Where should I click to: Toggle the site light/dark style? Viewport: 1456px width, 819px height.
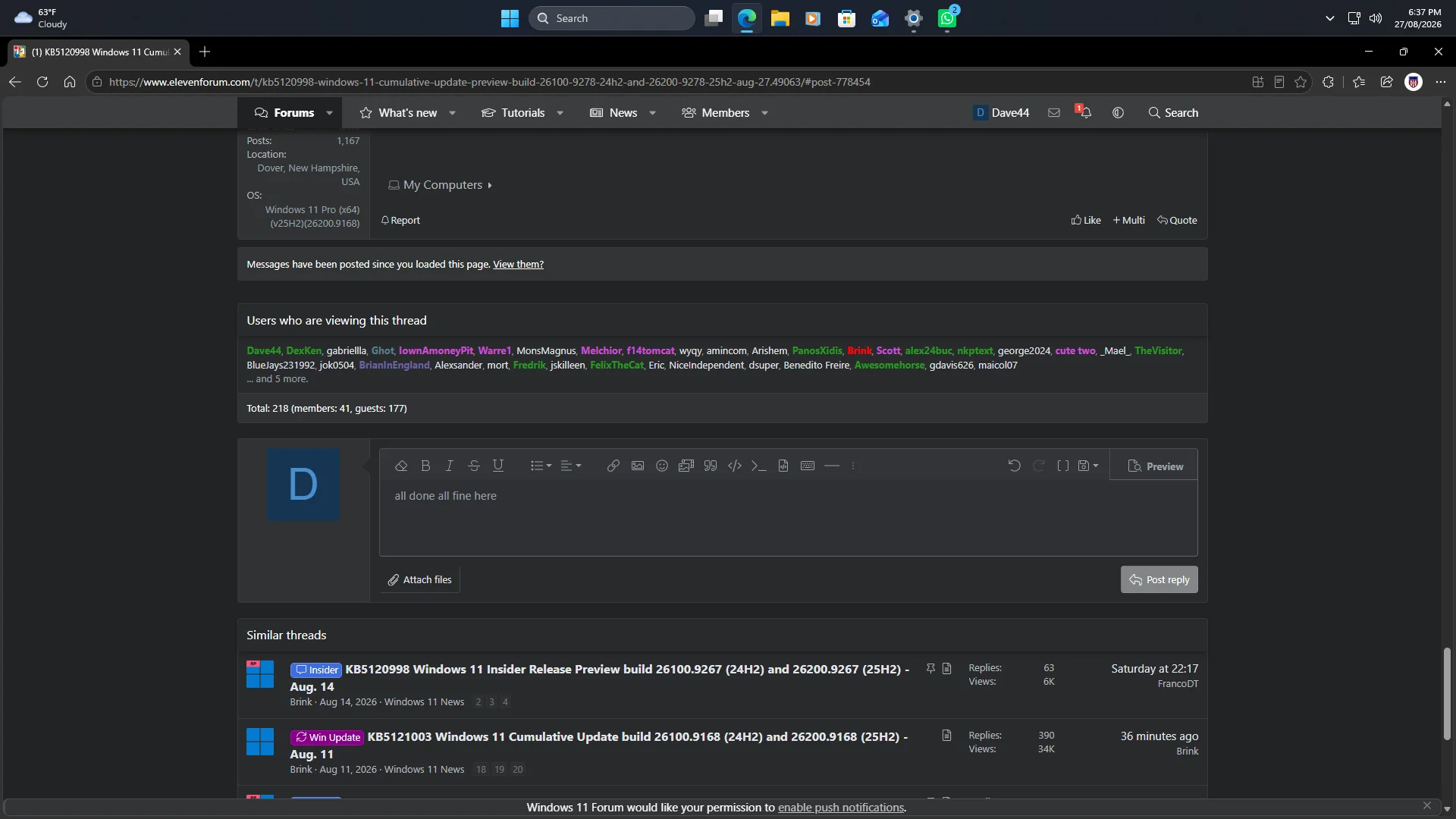(1118, 113)
